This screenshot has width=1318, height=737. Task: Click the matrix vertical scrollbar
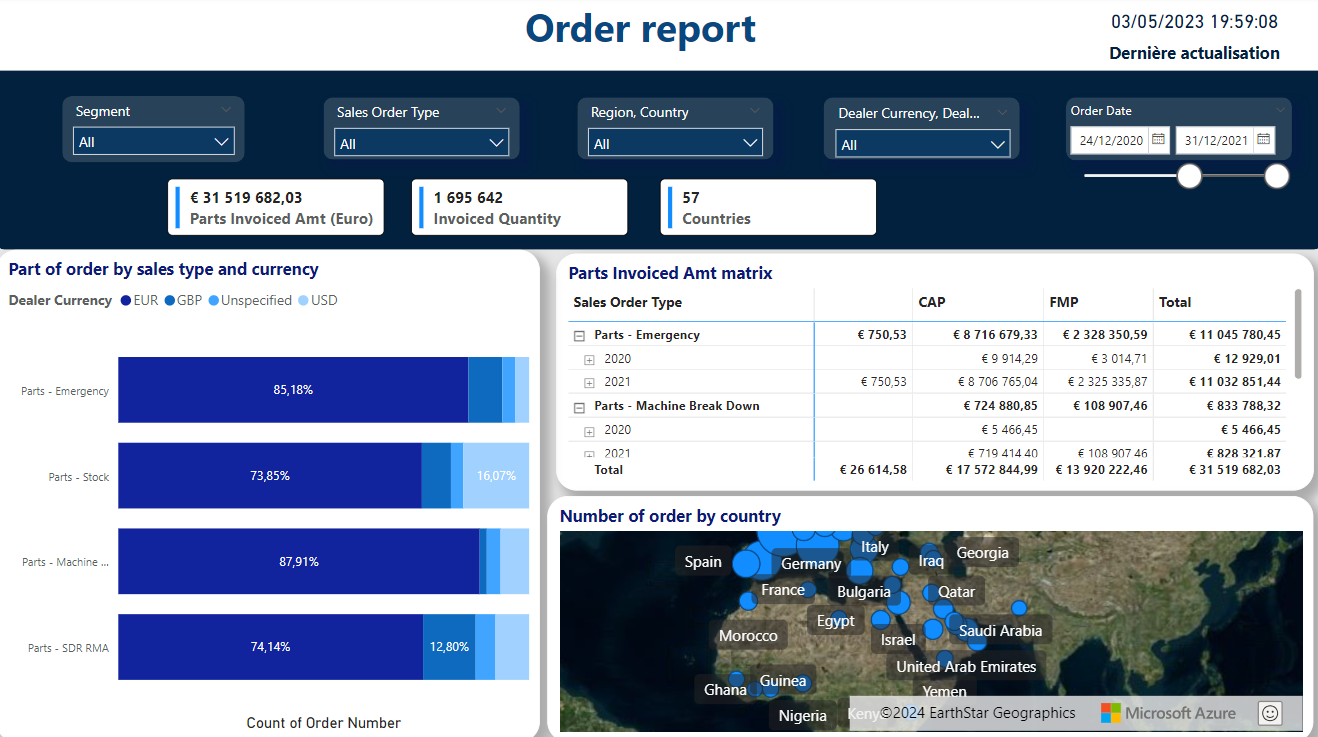[x=1298, y=334]
